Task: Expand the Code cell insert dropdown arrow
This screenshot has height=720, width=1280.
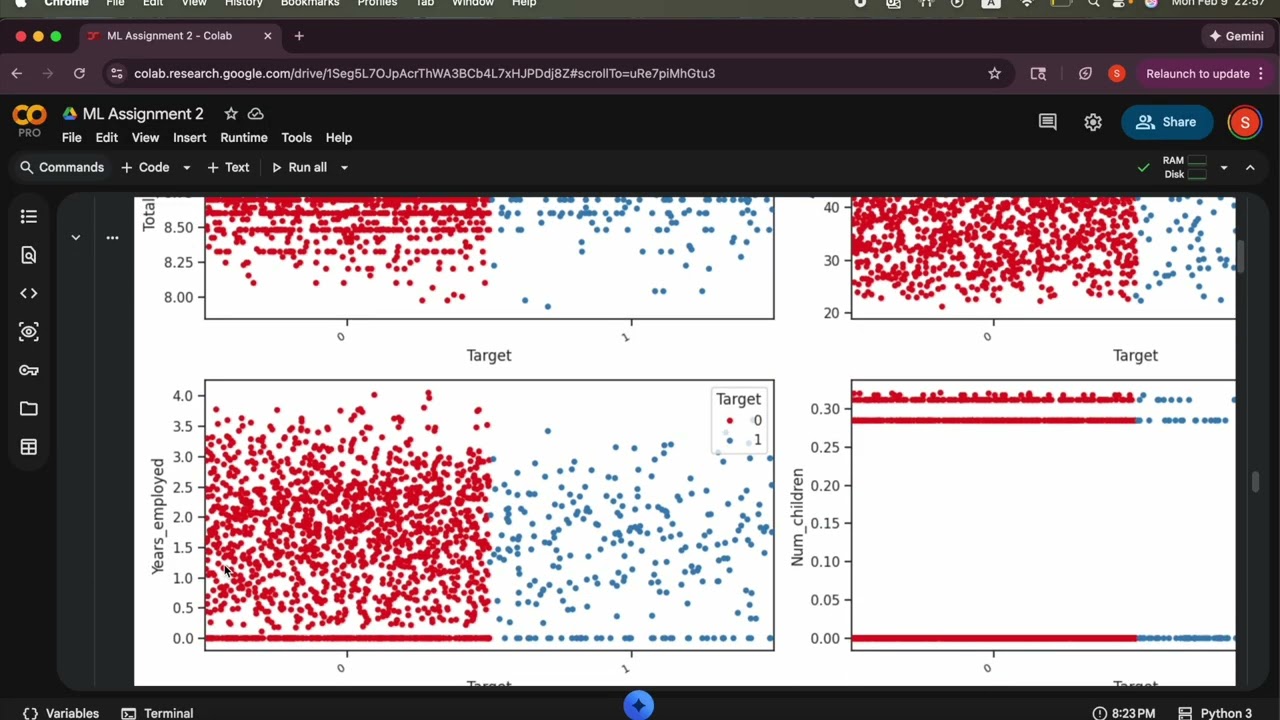Action: click(186, 168)
